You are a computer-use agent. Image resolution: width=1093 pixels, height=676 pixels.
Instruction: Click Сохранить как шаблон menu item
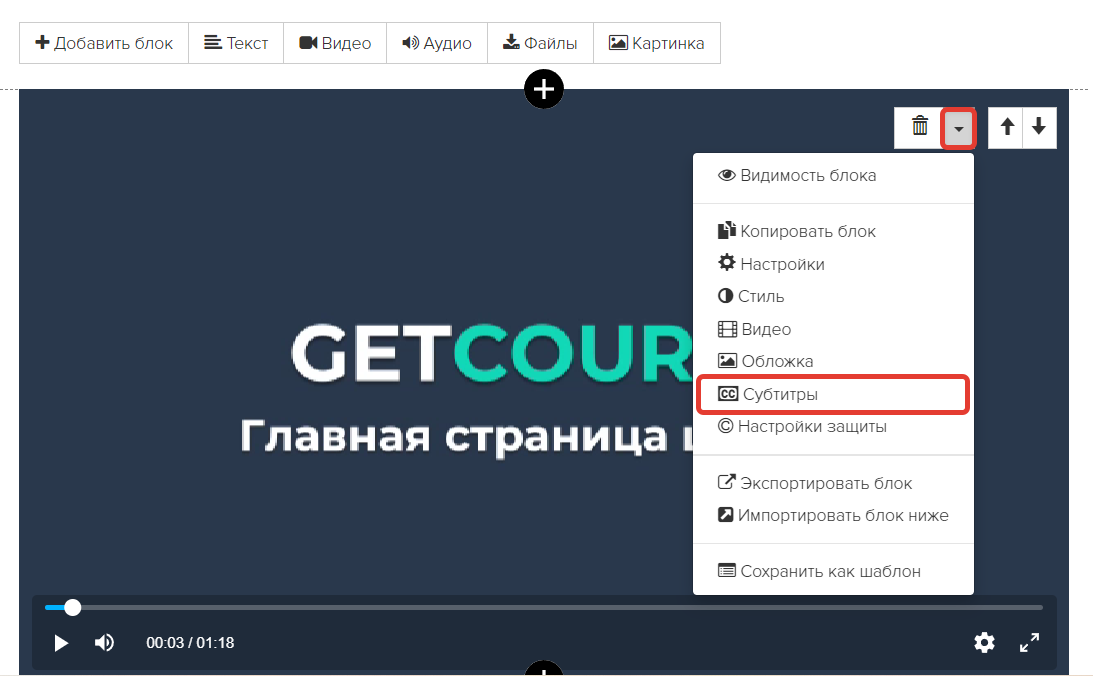[x=833, y=571]
